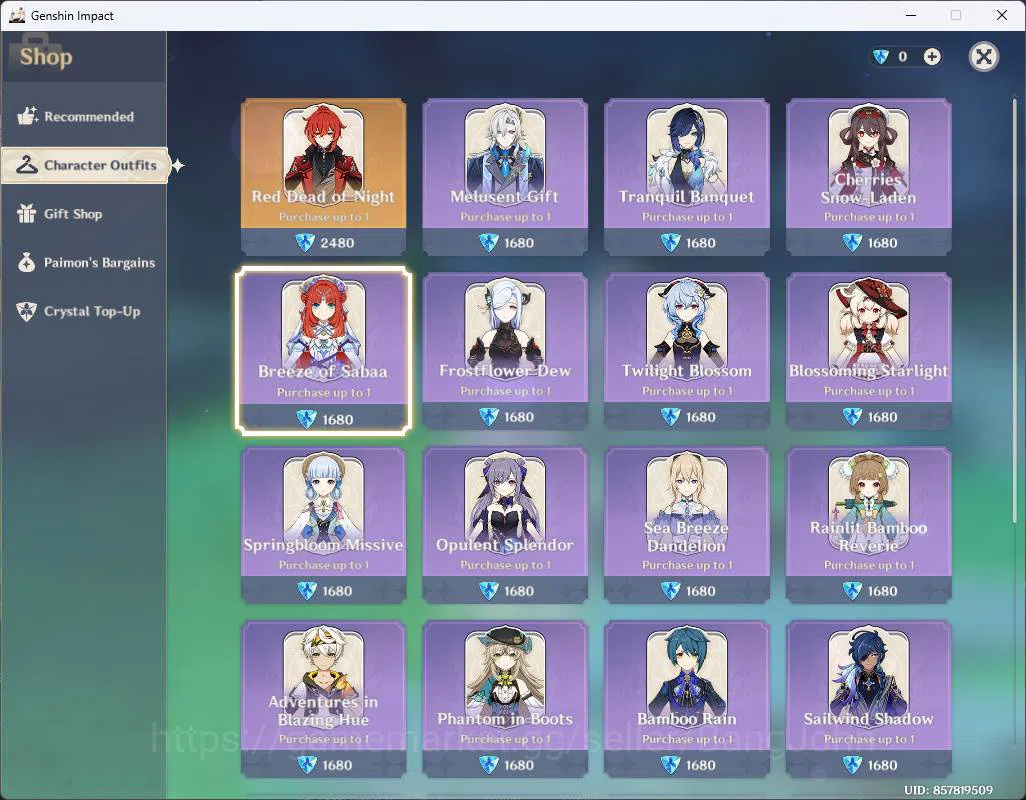Click the hanger Character Outfits icon
Screen dimensions: 1026x800
coord(27,165)
